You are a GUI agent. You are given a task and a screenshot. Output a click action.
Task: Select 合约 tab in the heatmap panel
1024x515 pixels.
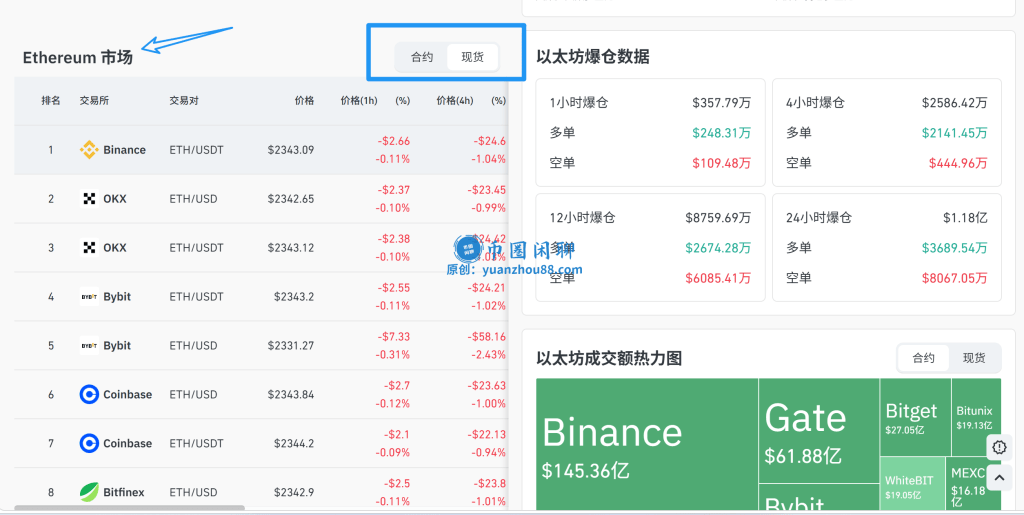click(x=923, y=358)
